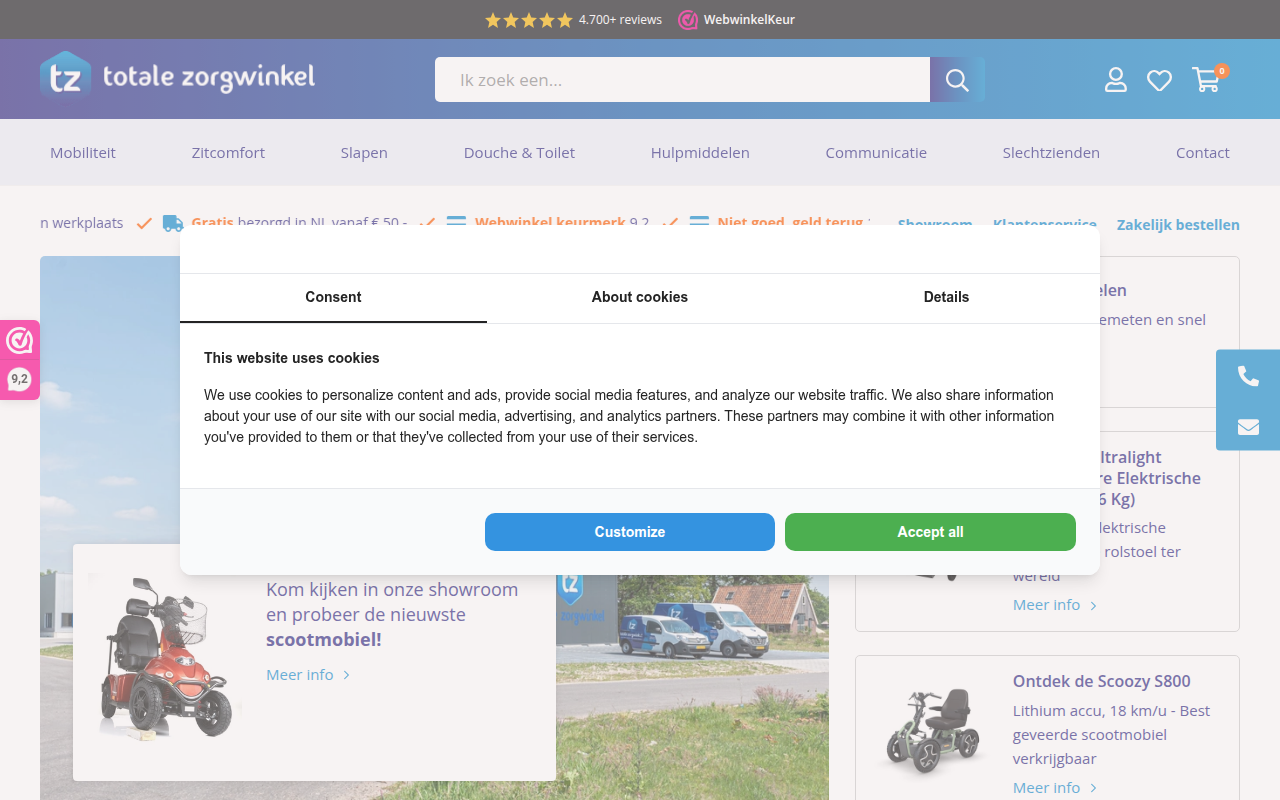Click the 4.700+ reviews text
This screenshot has height=800, width=1280.
click(620, 19)
